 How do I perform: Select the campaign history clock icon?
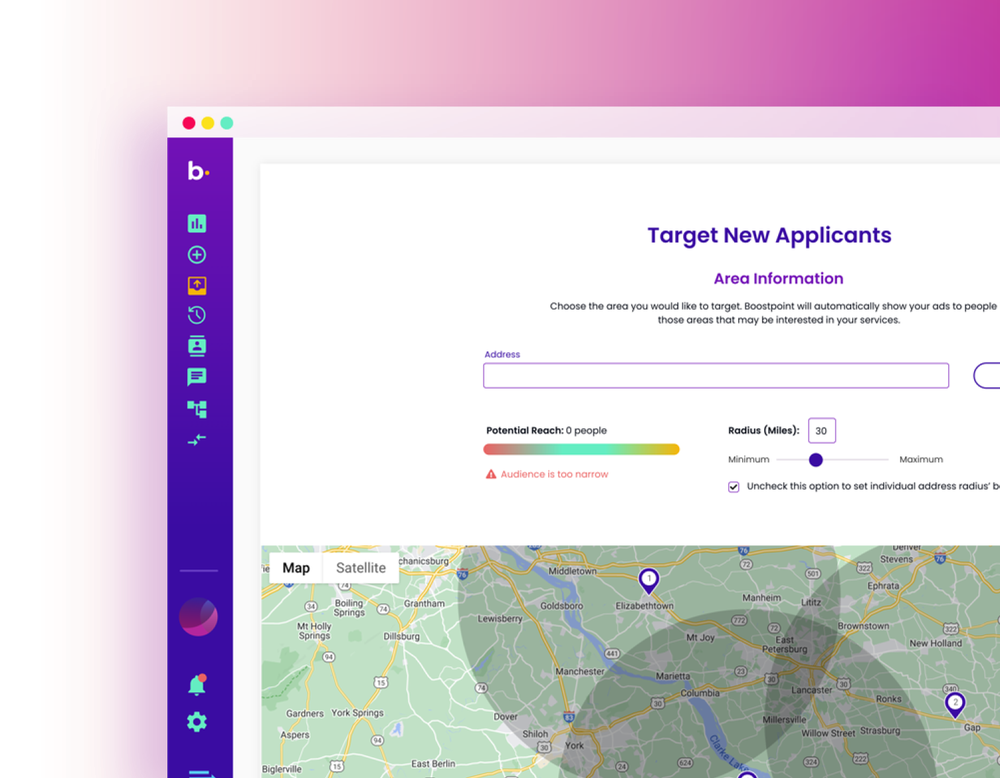tap(196, 315)
